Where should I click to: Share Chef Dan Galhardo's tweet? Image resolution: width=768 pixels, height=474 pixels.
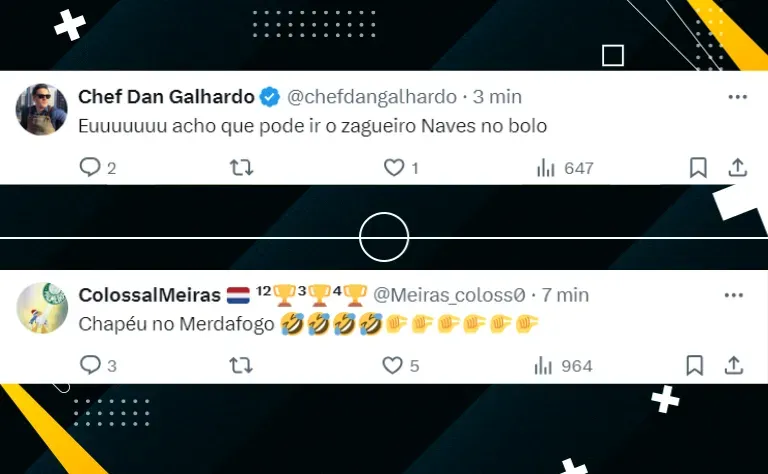737,167
